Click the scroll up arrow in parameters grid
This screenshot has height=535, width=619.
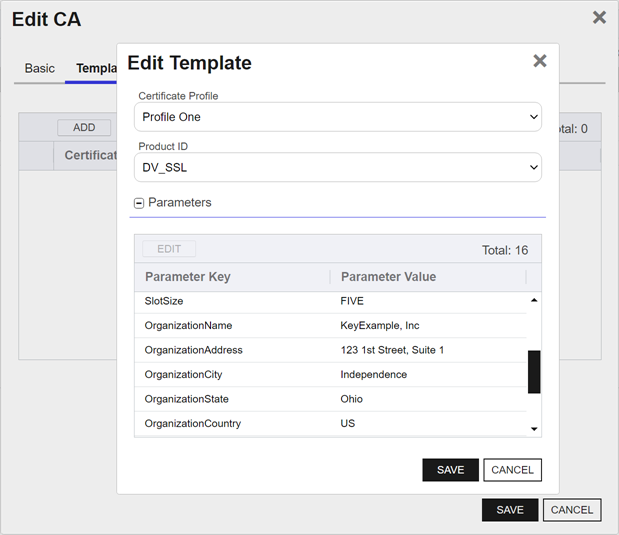(x=534, y=300)
